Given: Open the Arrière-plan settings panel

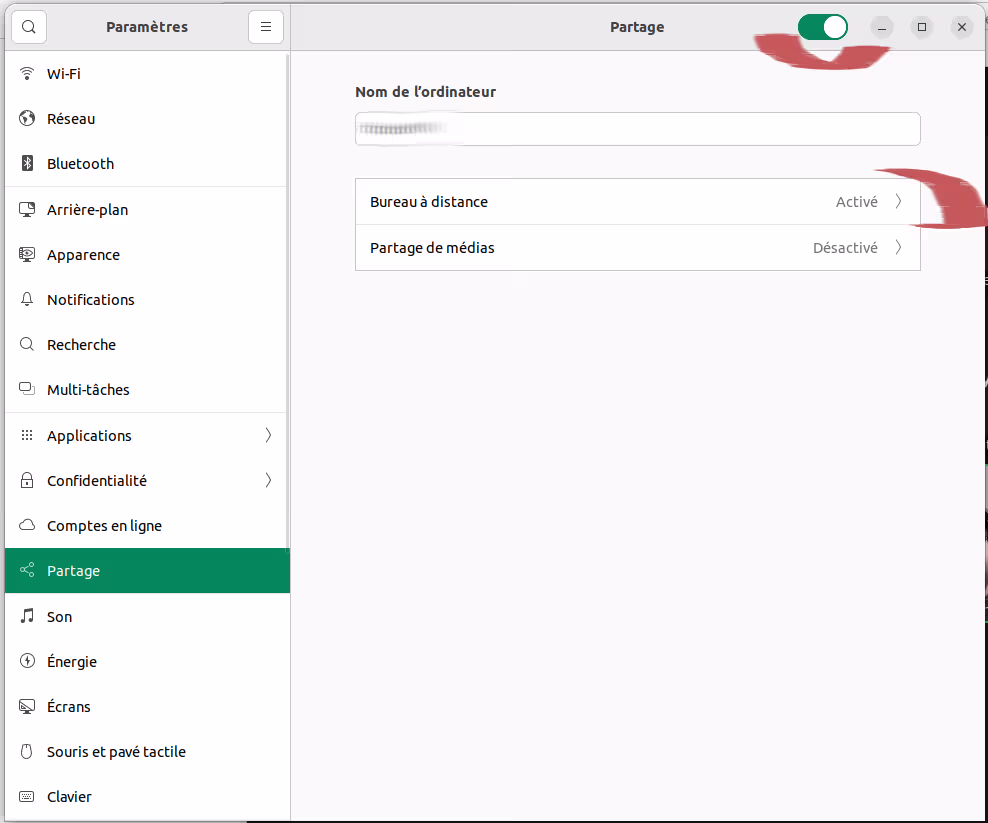Looking at the screenshot, I should pyautogui.click(x=87, y=210).
